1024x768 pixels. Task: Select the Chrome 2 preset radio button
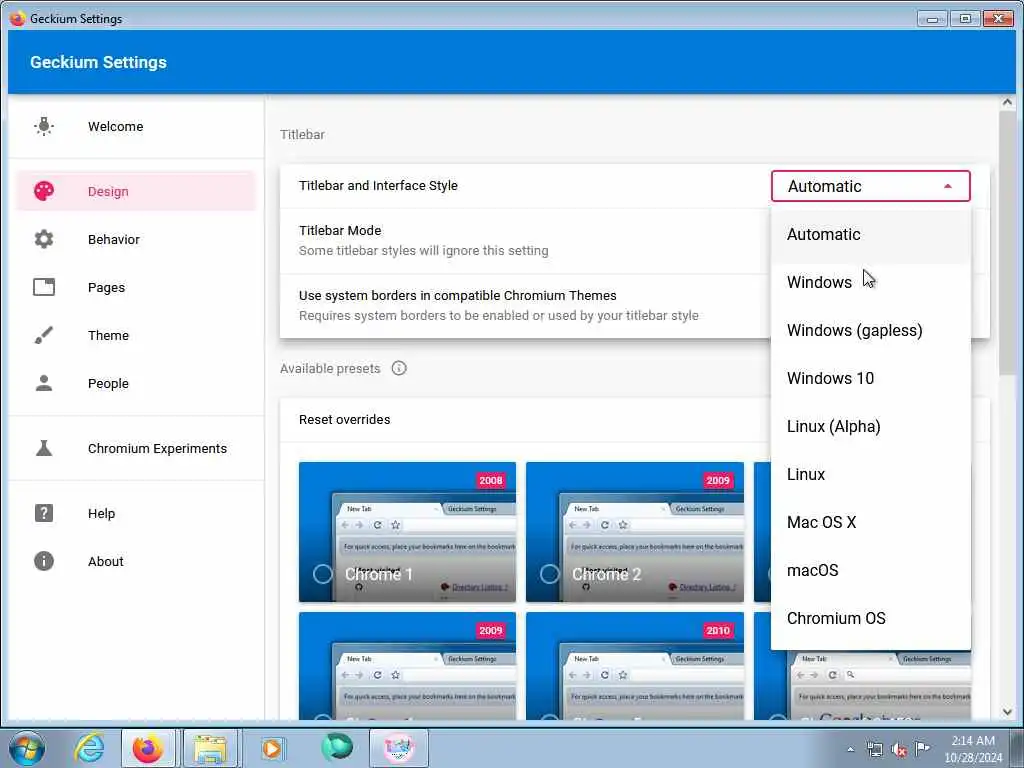(550, 574)
